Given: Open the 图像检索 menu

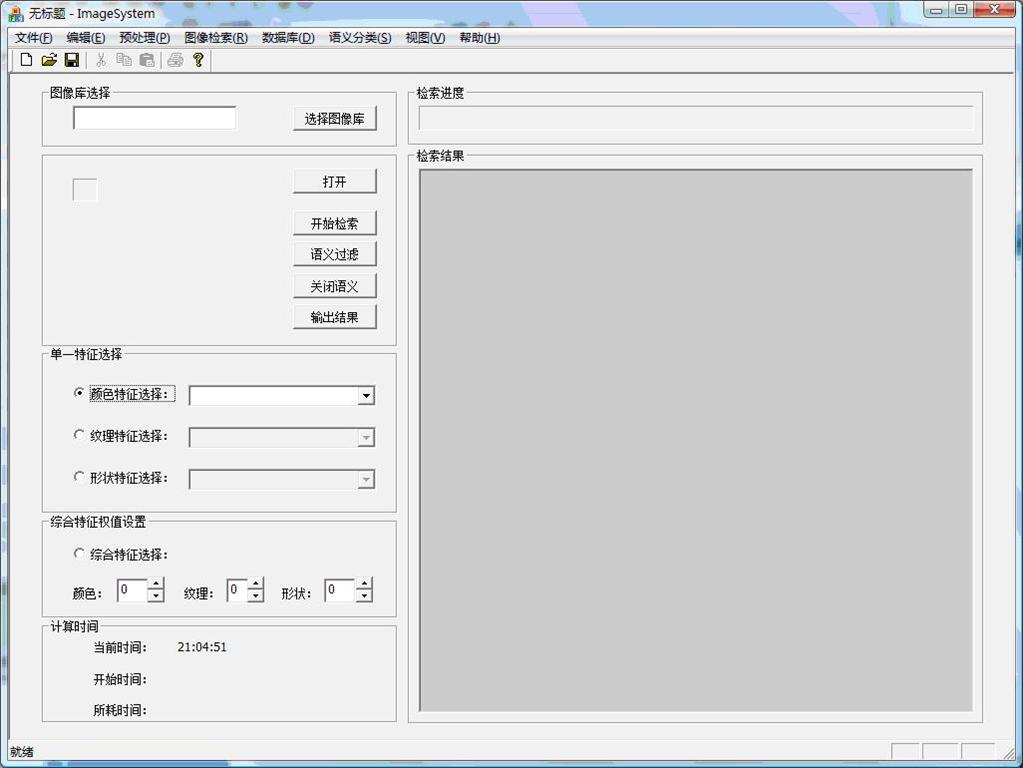Looking at the screenshot, I should tap(215, 38).
